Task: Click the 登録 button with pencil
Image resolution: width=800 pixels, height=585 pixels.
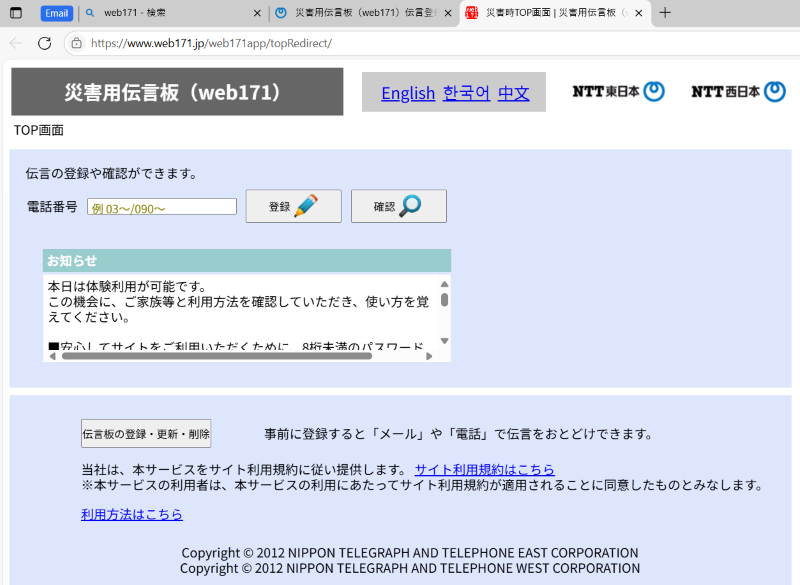Action: click(x=293, y=206)
